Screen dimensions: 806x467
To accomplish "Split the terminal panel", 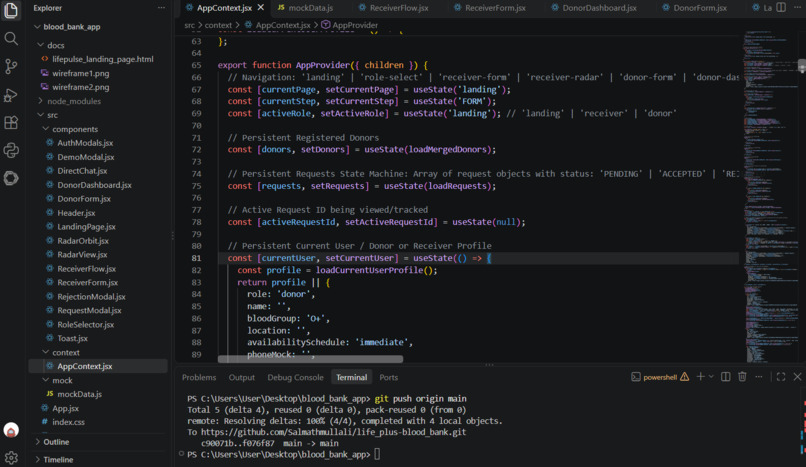I will click(725, 377).
